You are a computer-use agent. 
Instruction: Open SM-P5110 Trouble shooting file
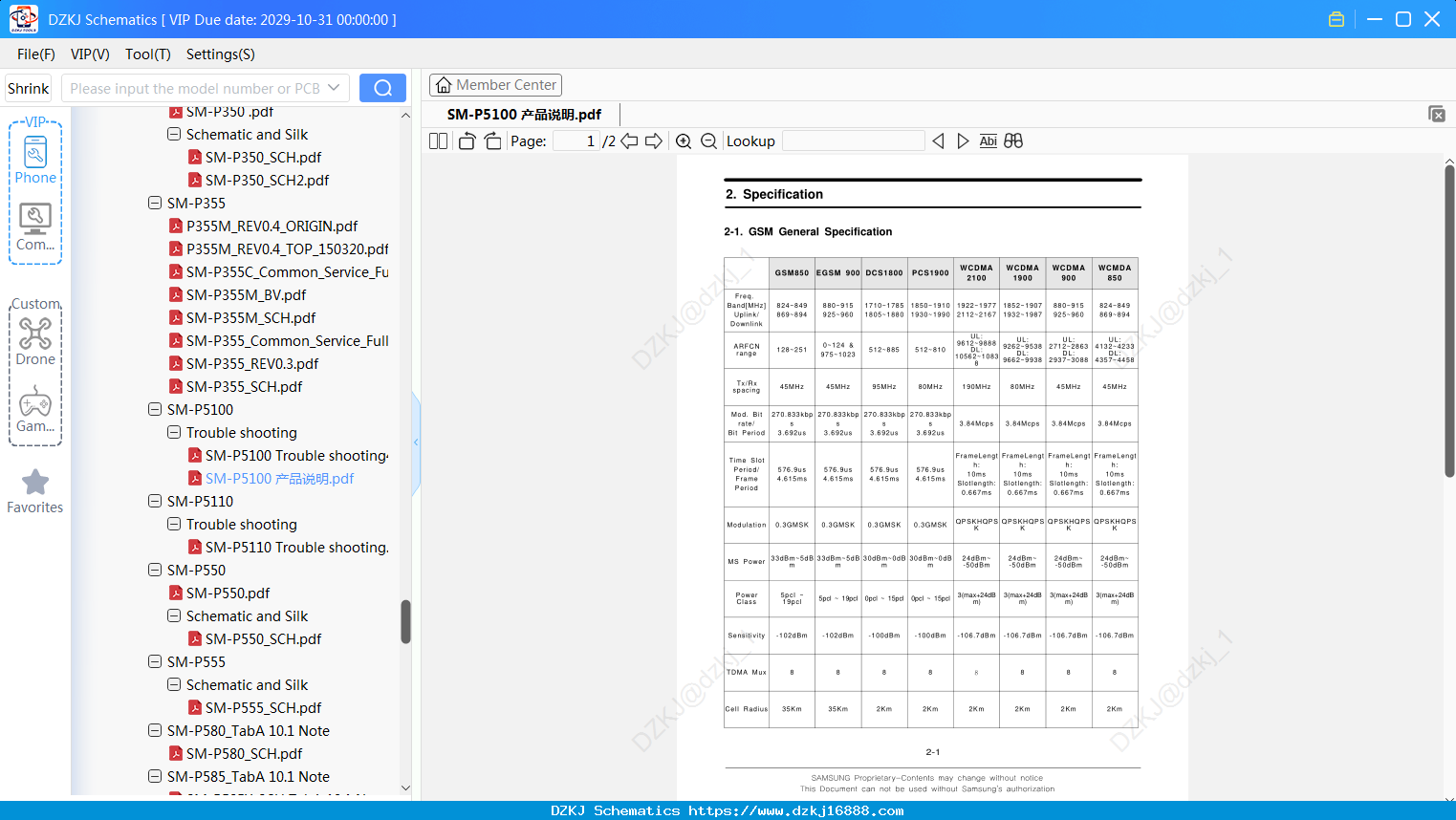(x=297, y=547)
